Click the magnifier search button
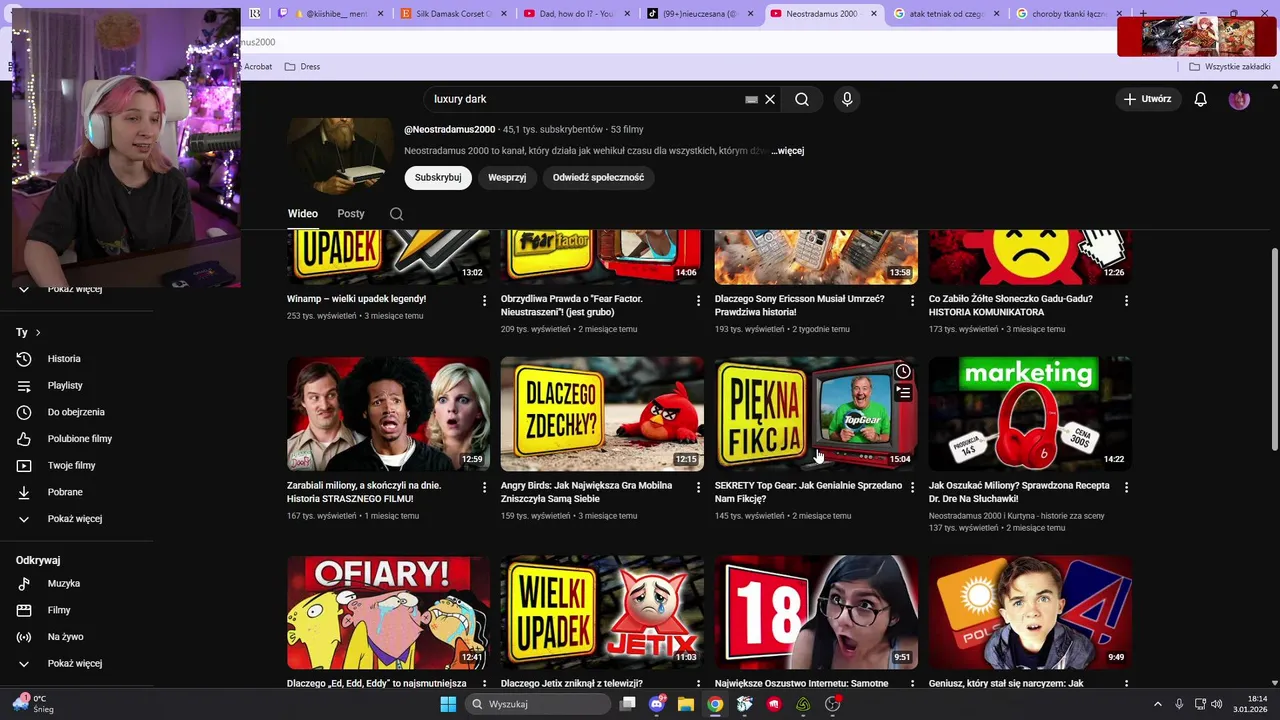Viewport: 1280px width, 720px height. click(802, 99)
